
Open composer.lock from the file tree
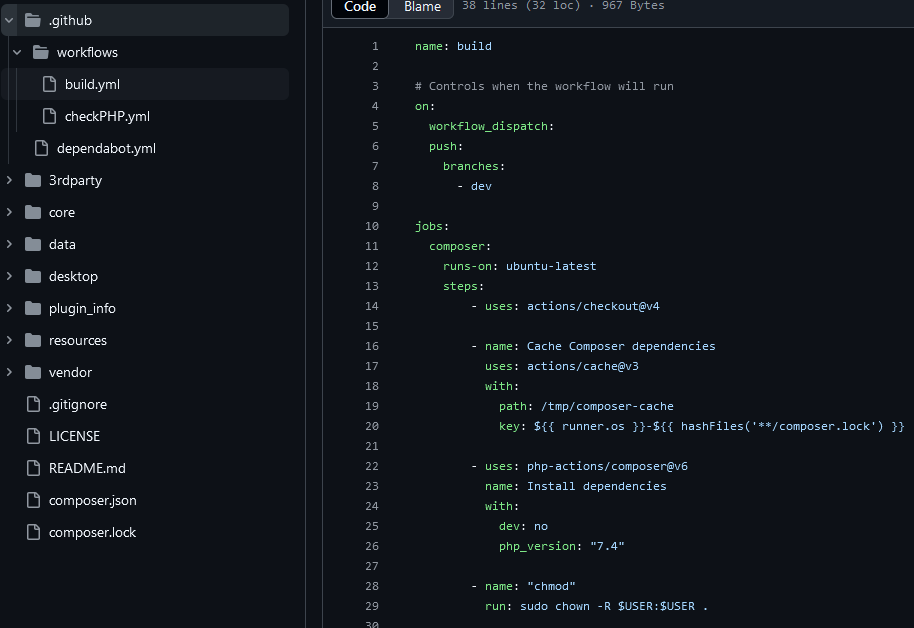coord(92,532)
